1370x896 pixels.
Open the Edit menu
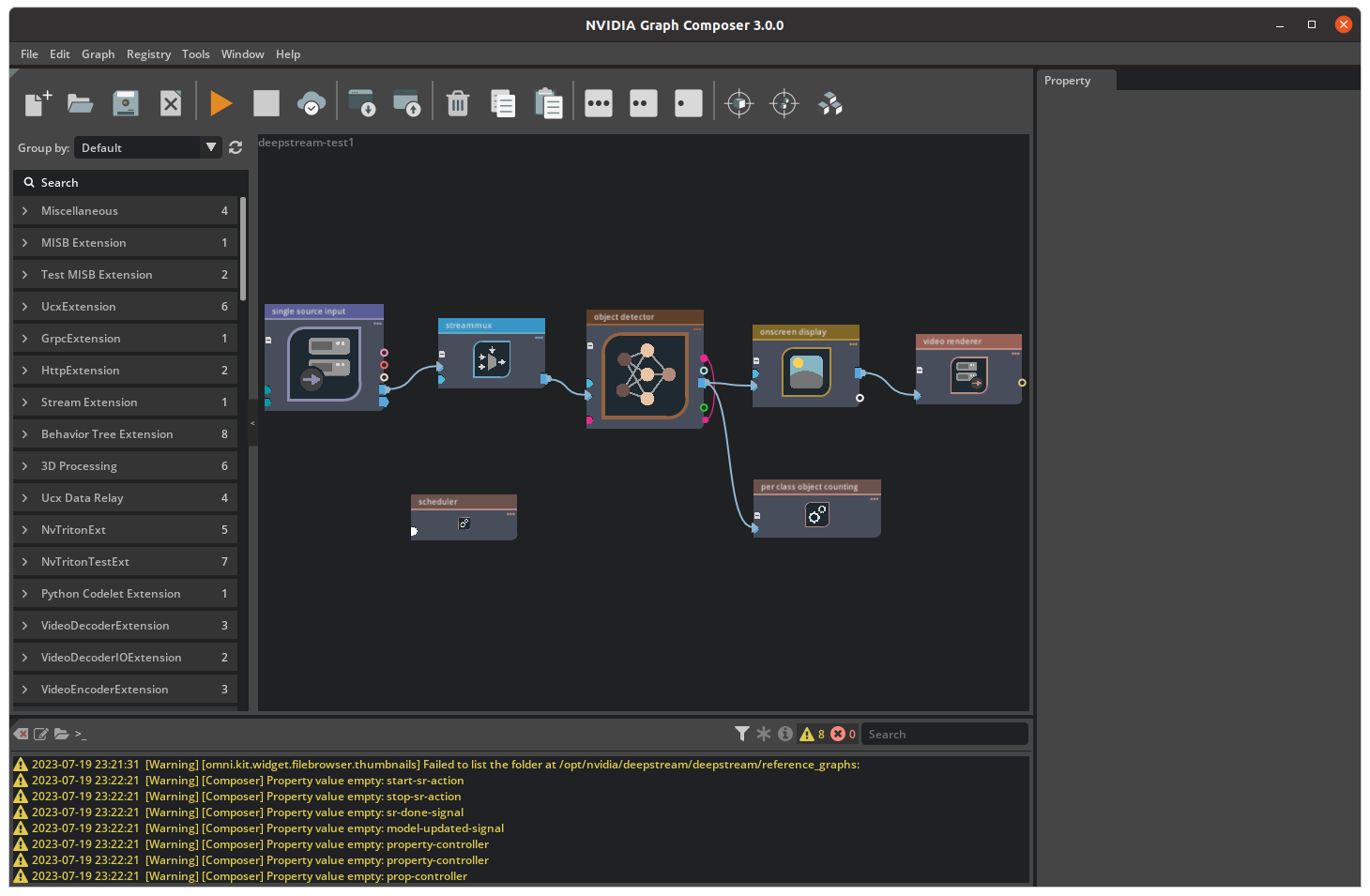tap(60, 54)
